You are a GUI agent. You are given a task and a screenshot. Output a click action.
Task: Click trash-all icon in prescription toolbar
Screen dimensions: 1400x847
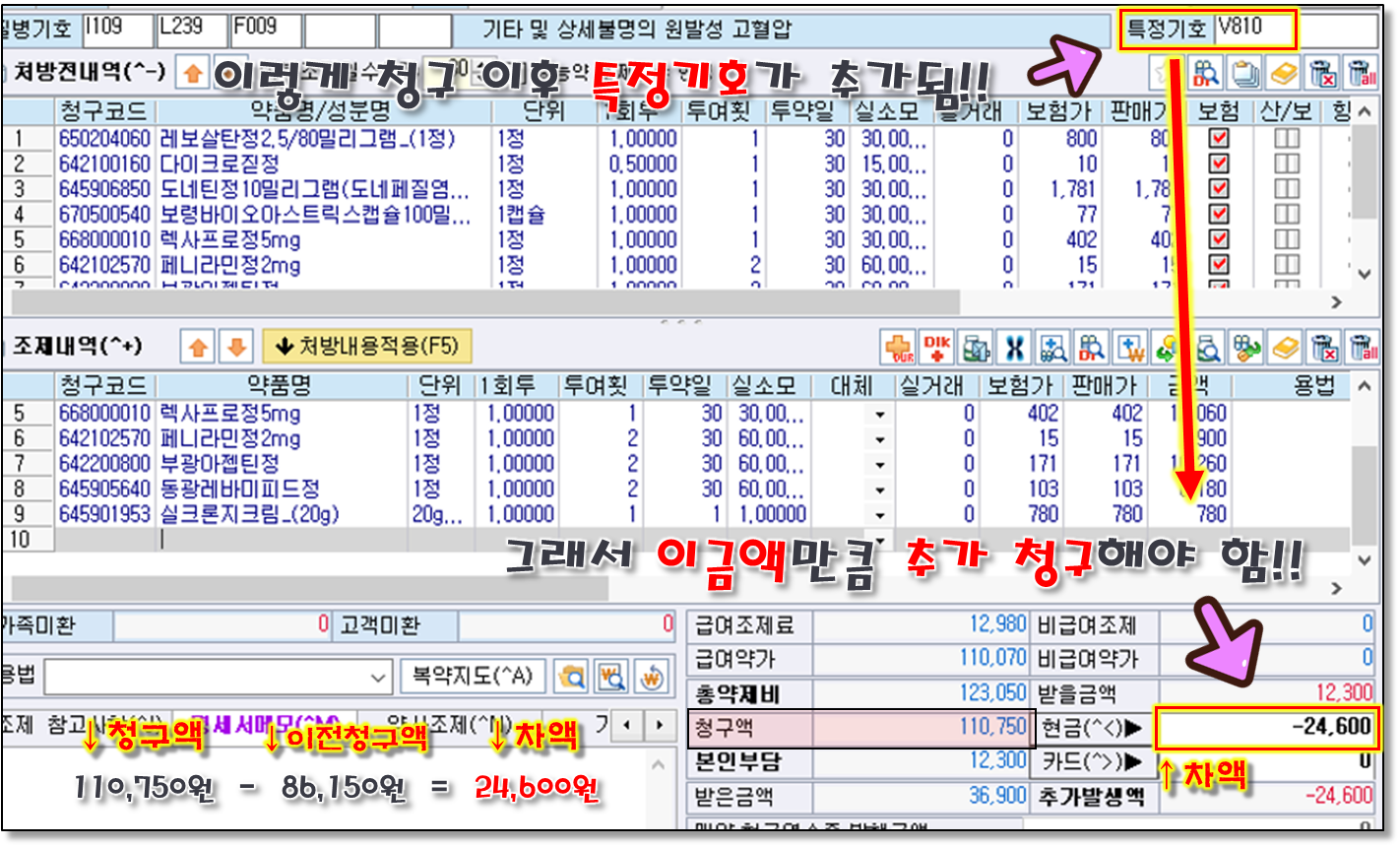click(x=1363, y=74)
